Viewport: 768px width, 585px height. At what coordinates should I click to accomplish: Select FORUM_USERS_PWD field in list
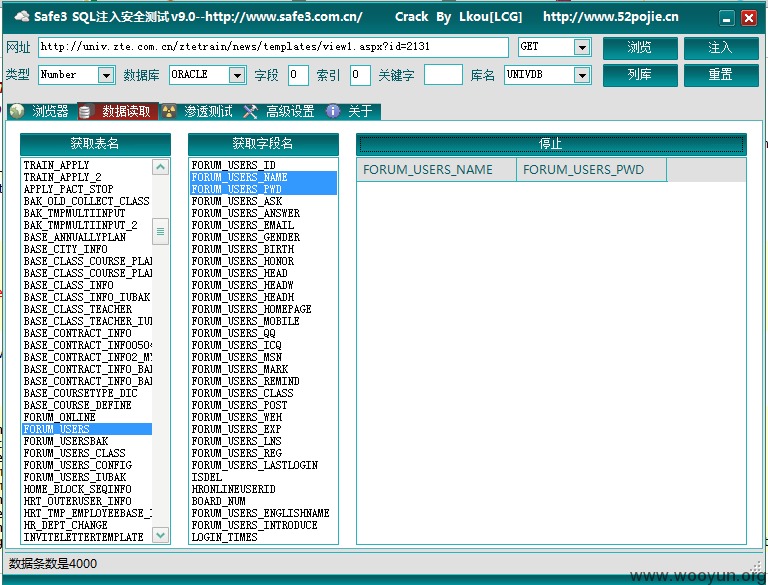tap(263, 189)
